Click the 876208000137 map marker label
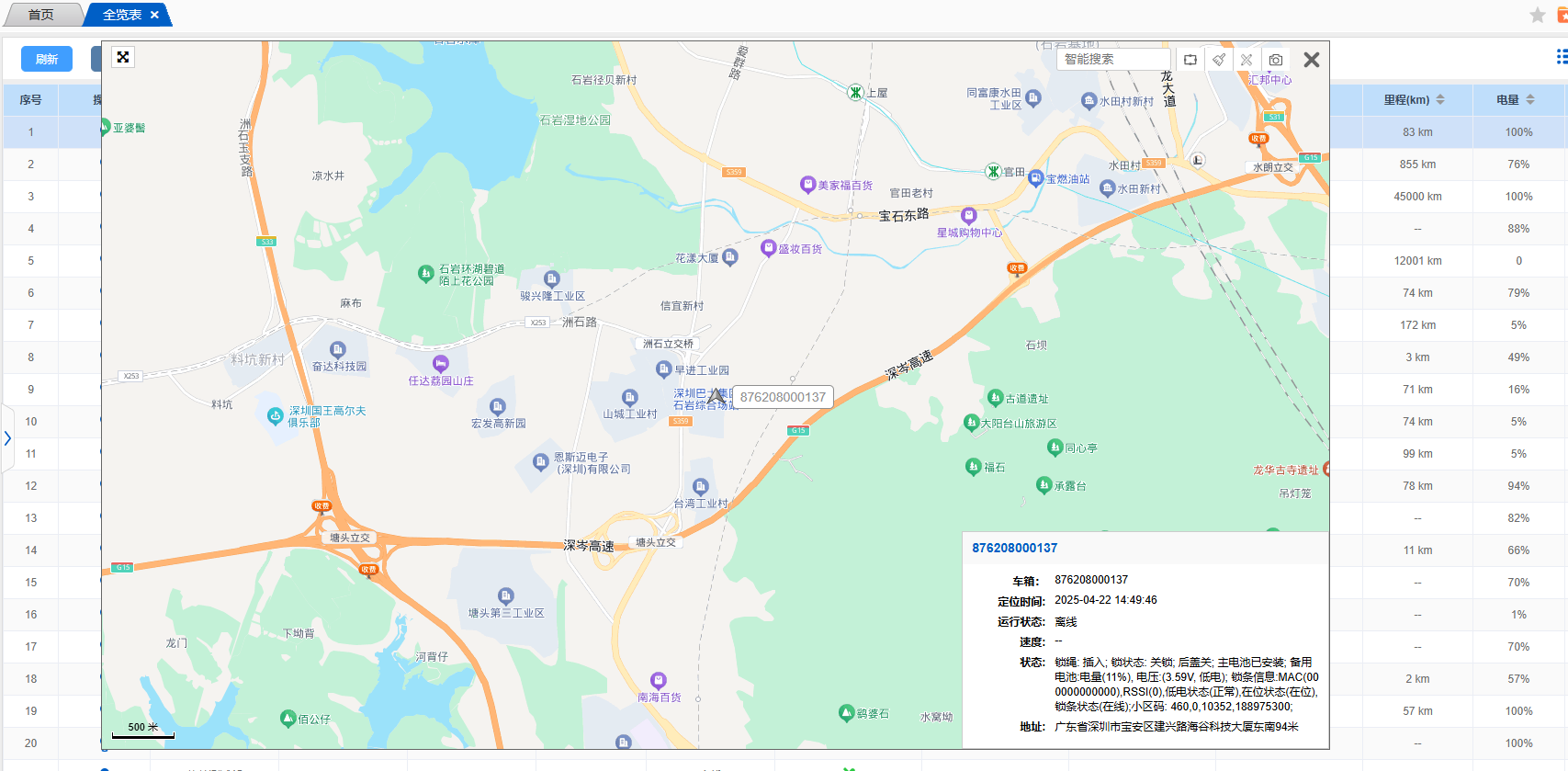 pos(783,397)
